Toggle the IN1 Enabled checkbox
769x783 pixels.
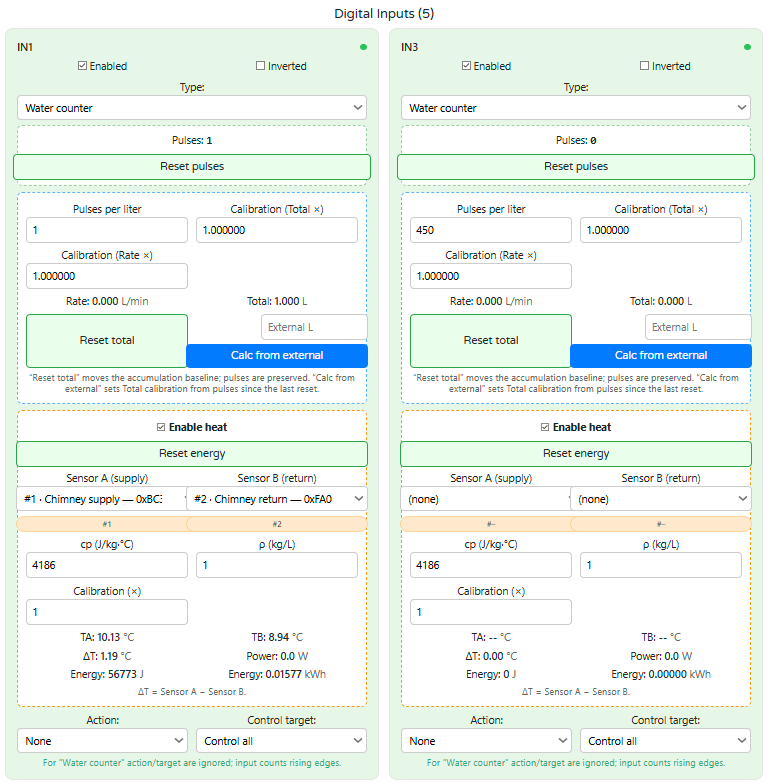click(82, 66)
